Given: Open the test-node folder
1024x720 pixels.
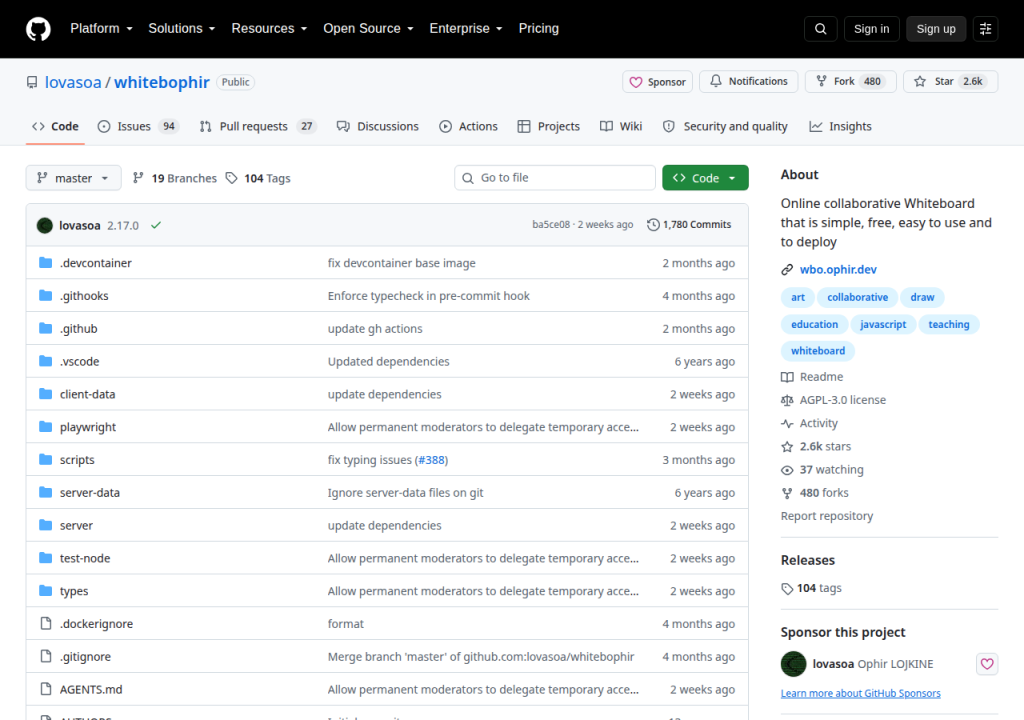Looking at the screenshot, I should [x=85, y=558].
